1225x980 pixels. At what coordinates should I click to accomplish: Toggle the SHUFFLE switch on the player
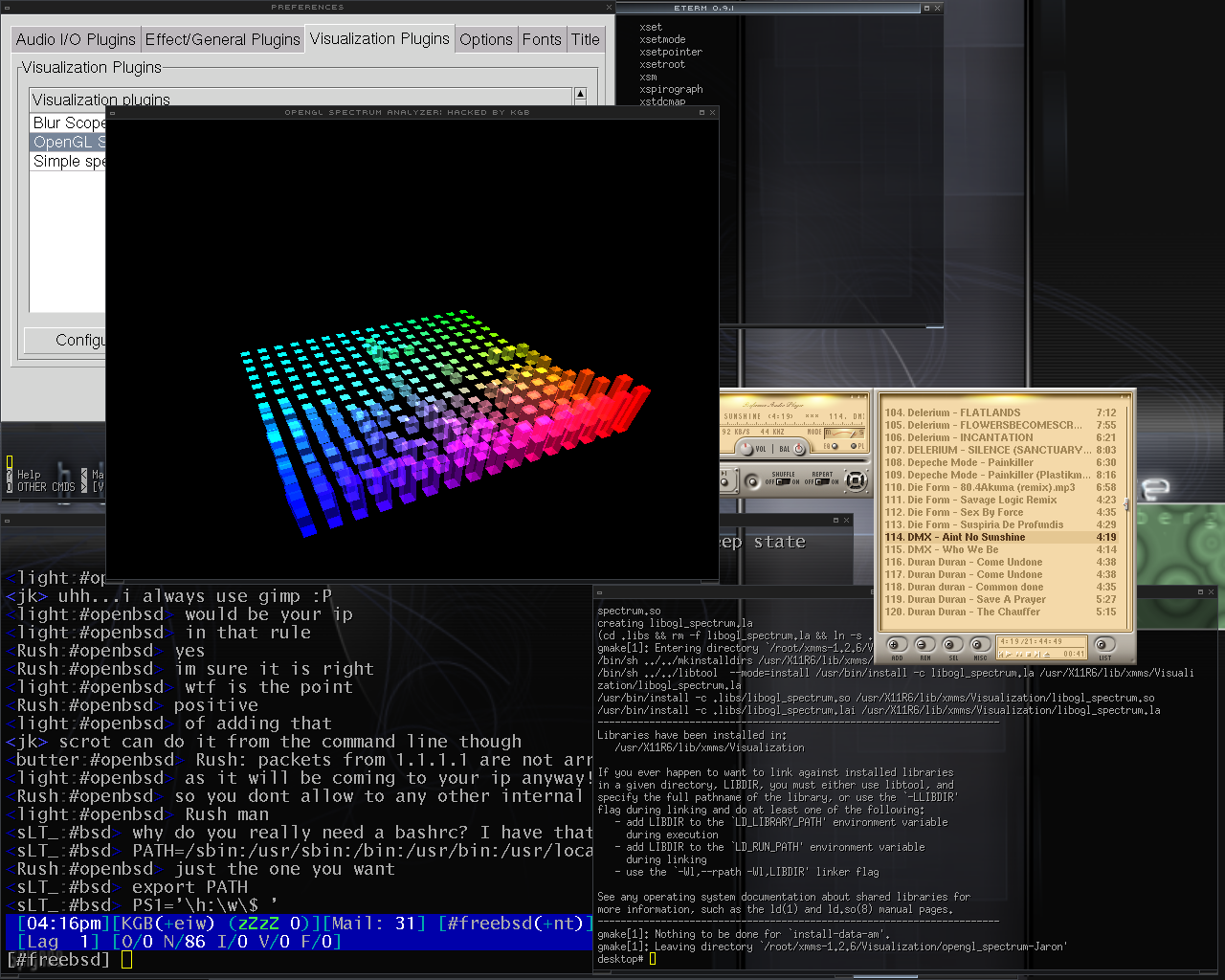[x=783, y=481]
